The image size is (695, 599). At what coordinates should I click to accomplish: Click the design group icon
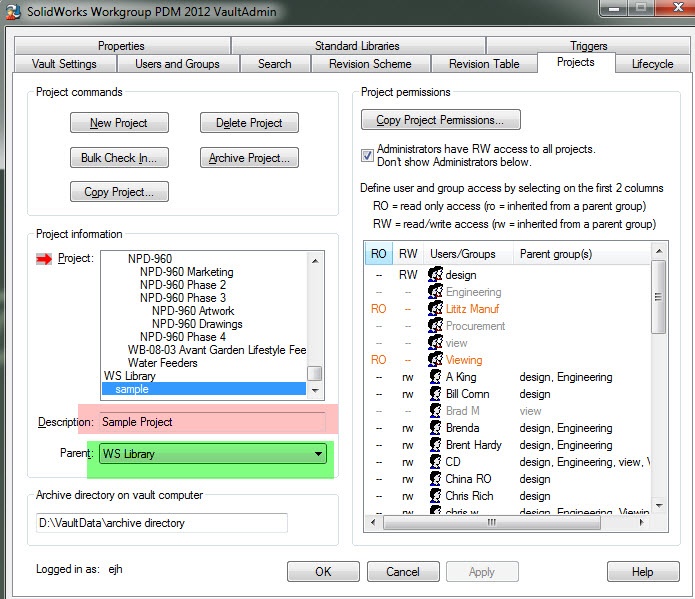pos(435,274)
